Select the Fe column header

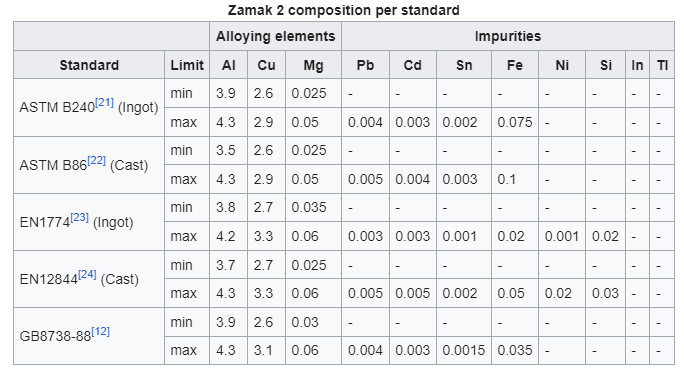pos(515,65)
